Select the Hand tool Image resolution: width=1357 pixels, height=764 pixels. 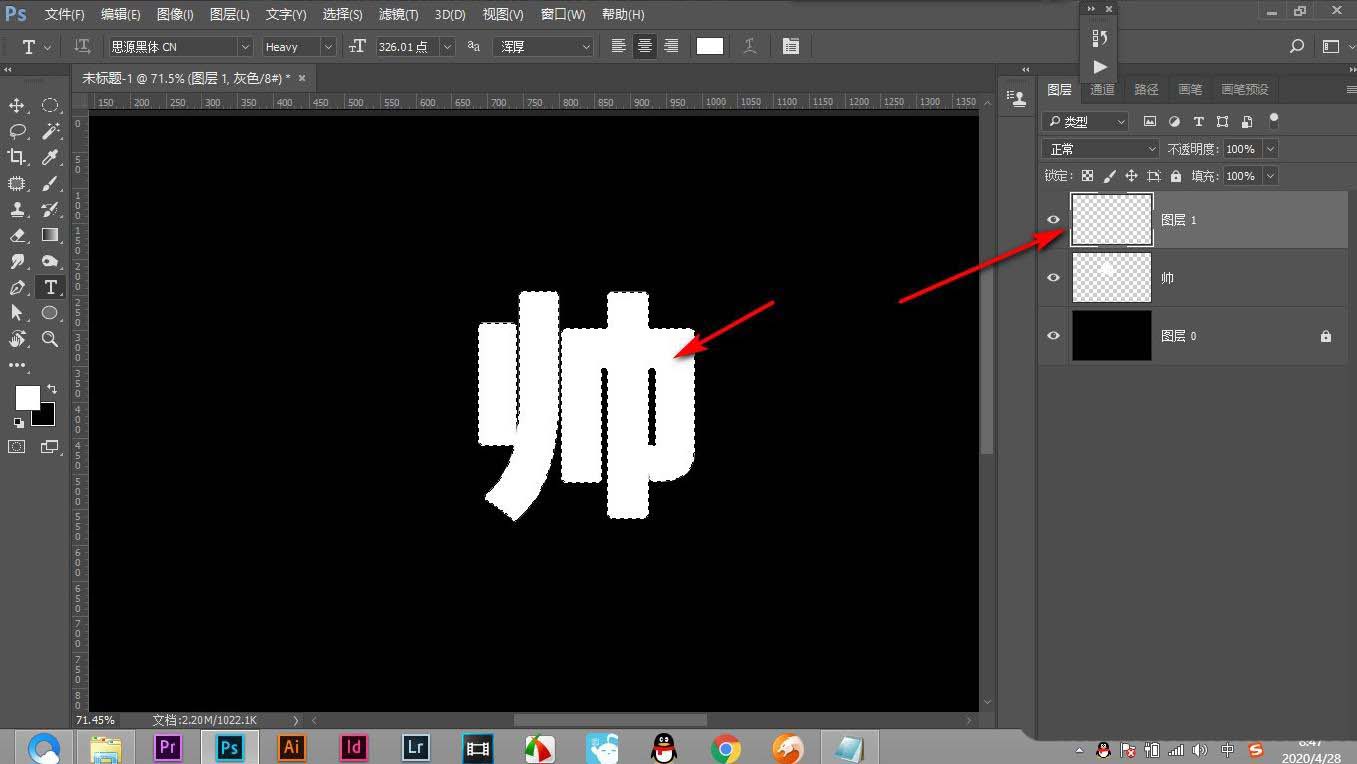coord(17,339)
